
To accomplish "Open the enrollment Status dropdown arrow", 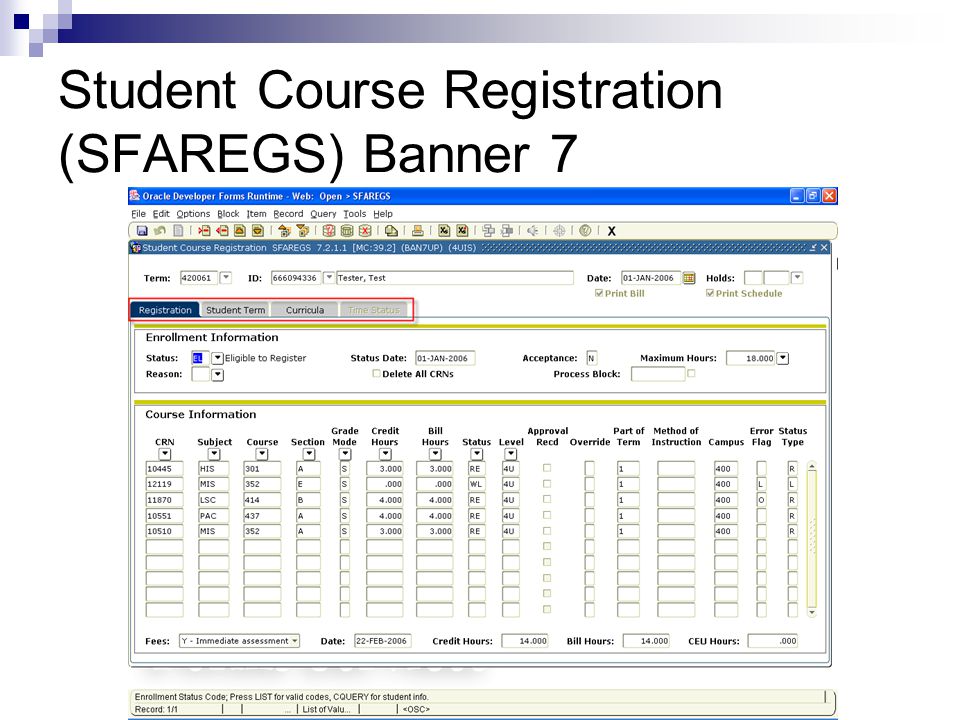I will (x=217, y=358).
